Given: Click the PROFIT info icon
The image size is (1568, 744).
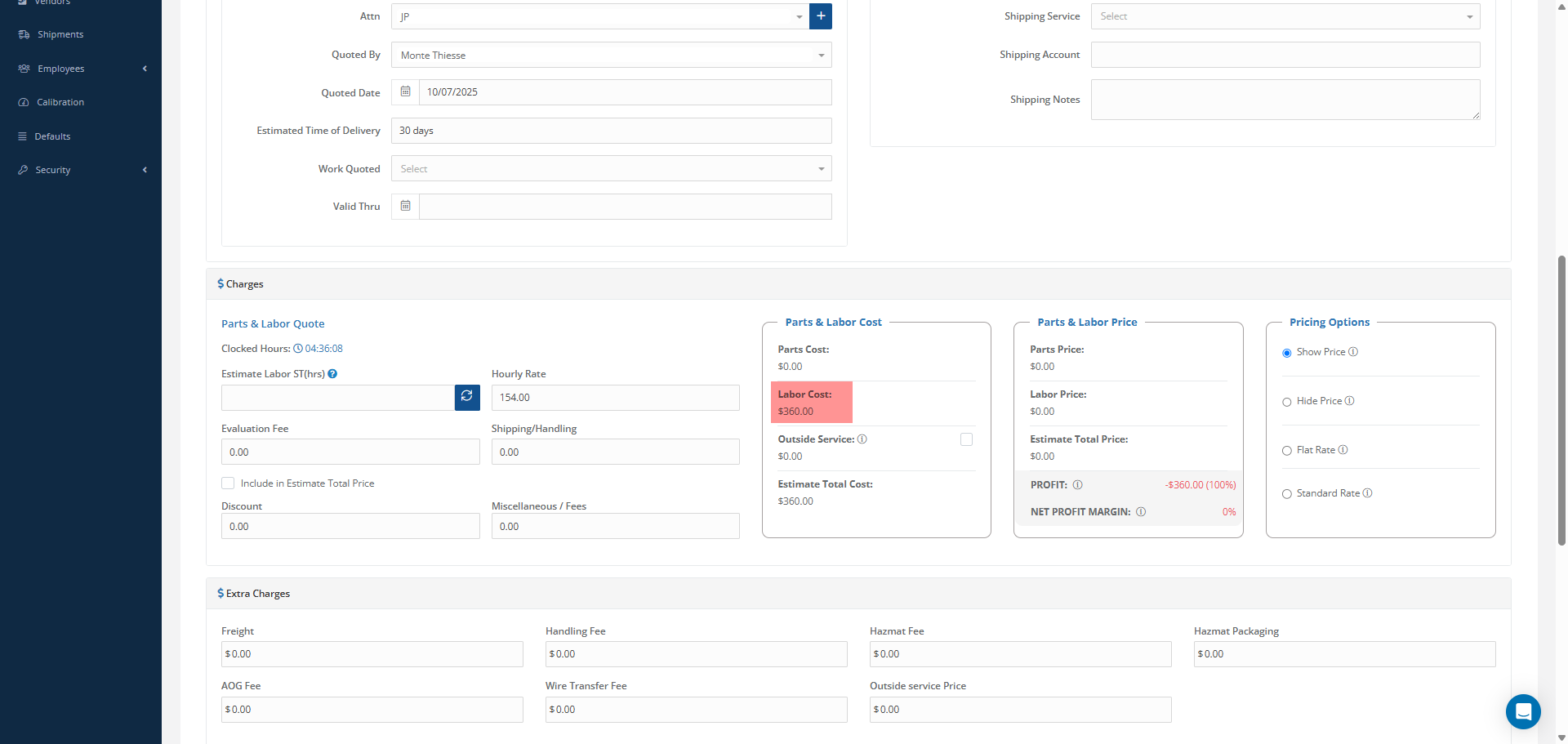Looking at the screenshot, I should (x=1077, y=485).
